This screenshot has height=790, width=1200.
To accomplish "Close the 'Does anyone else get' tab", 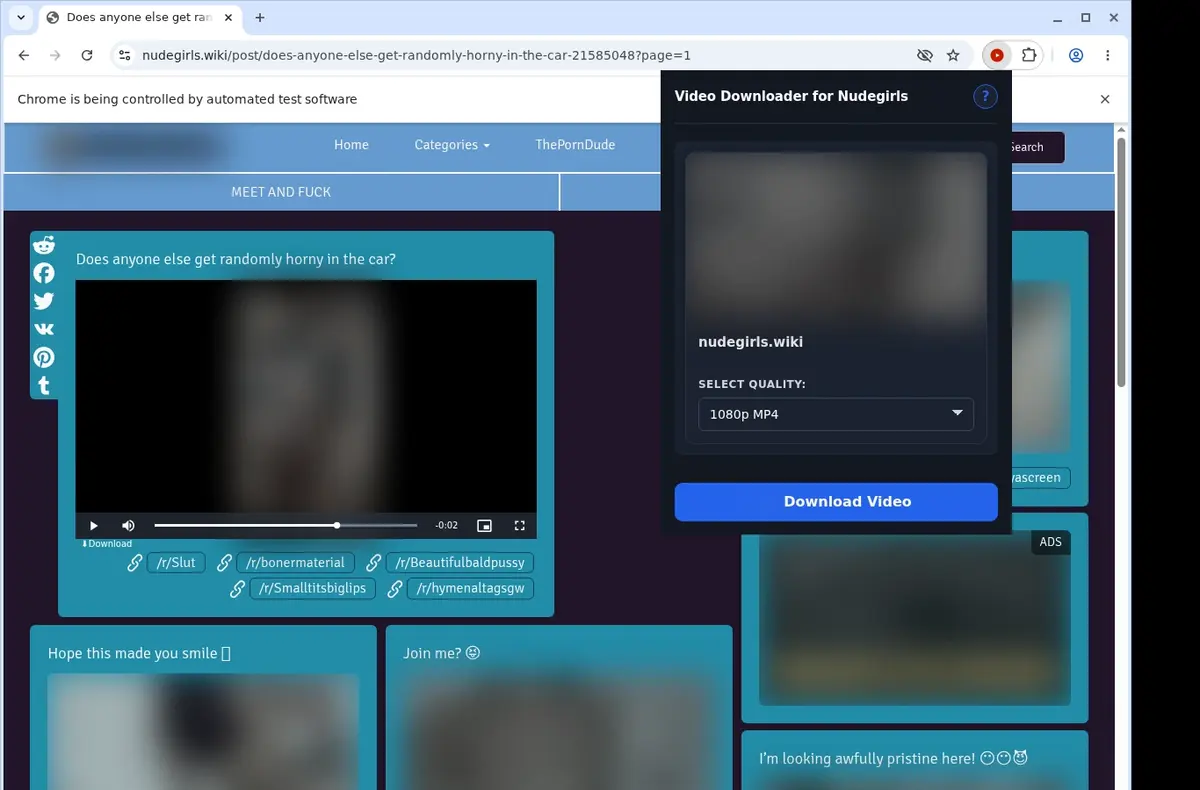I will coord(227,17).
